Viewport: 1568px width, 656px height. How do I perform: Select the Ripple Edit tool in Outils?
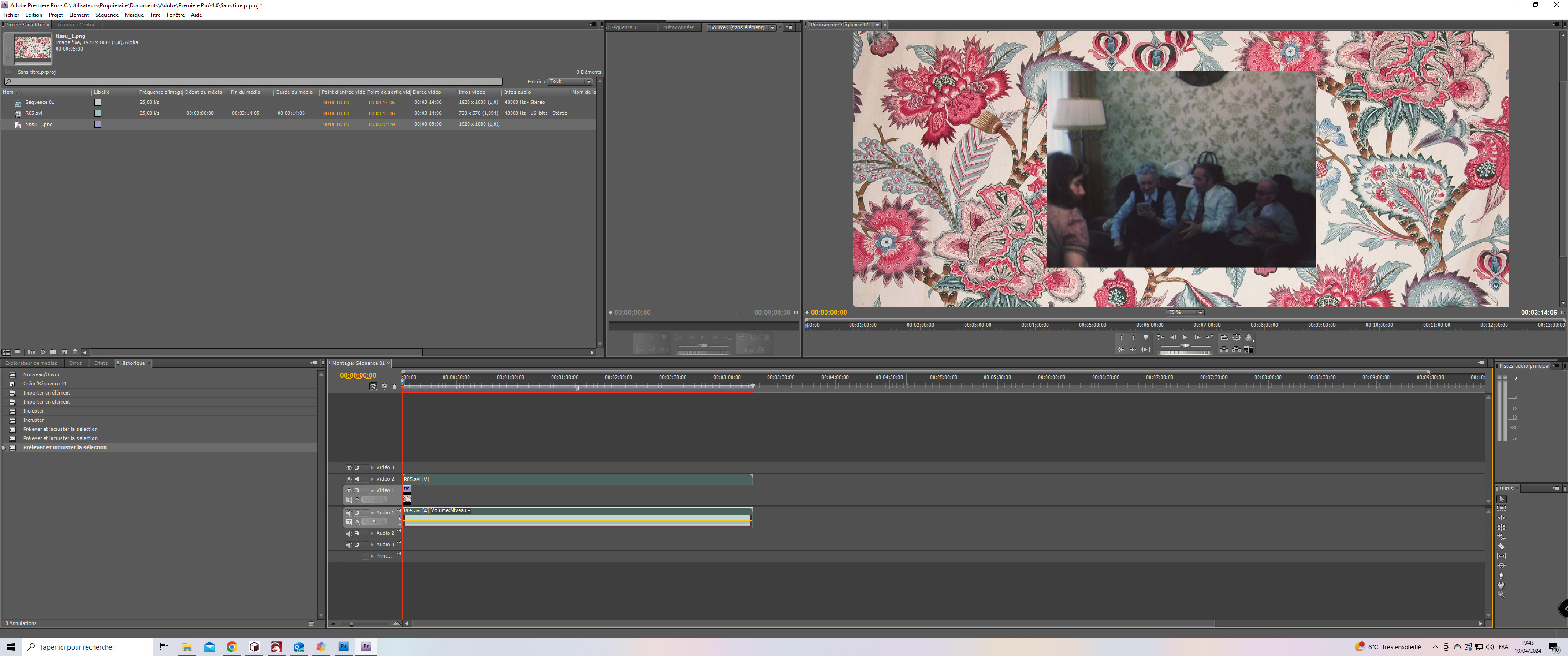coord(1501,518)
